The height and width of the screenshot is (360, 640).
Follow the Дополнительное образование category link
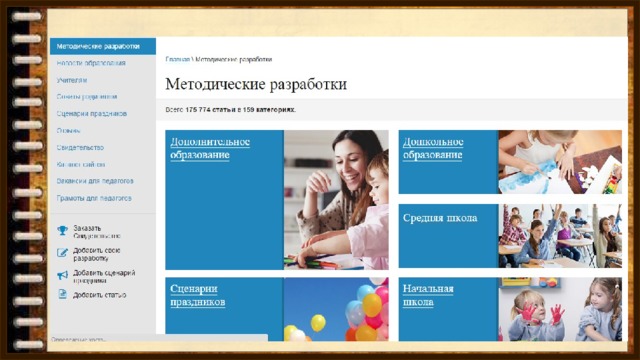click(210, 148)
